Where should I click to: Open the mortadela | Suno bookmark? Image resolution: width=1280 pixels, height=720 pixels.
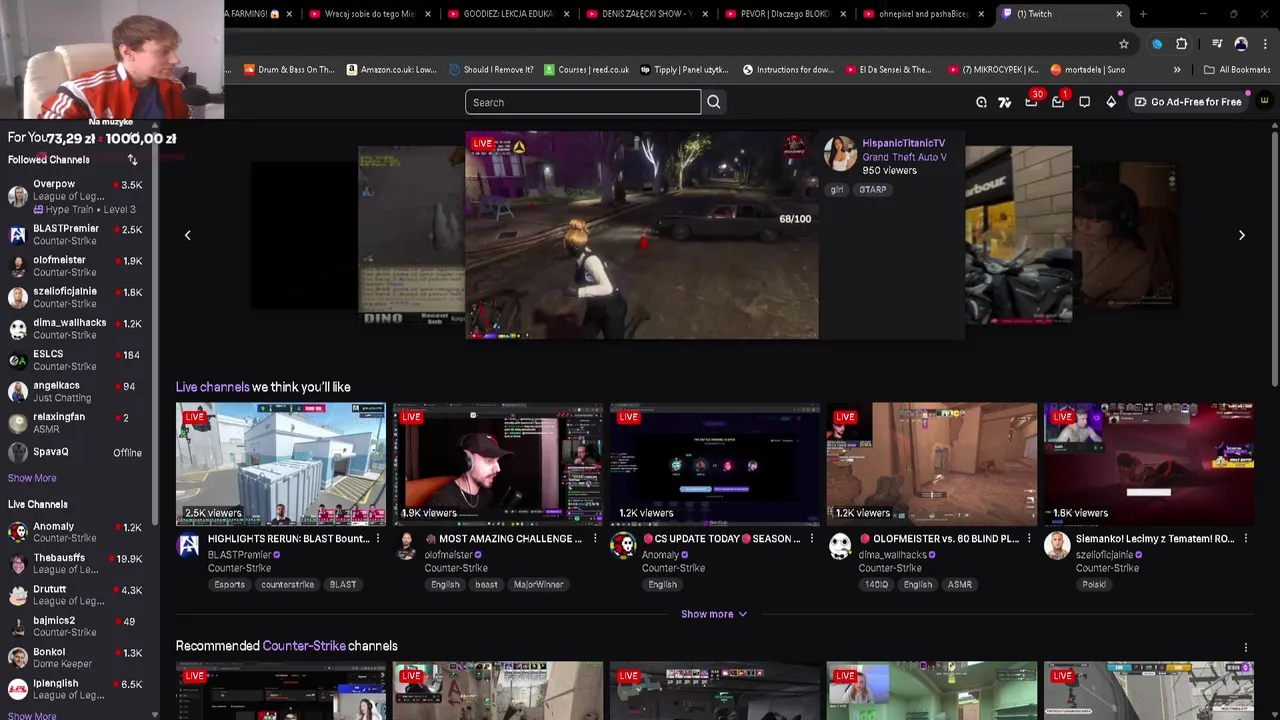tap(1087, 70)
